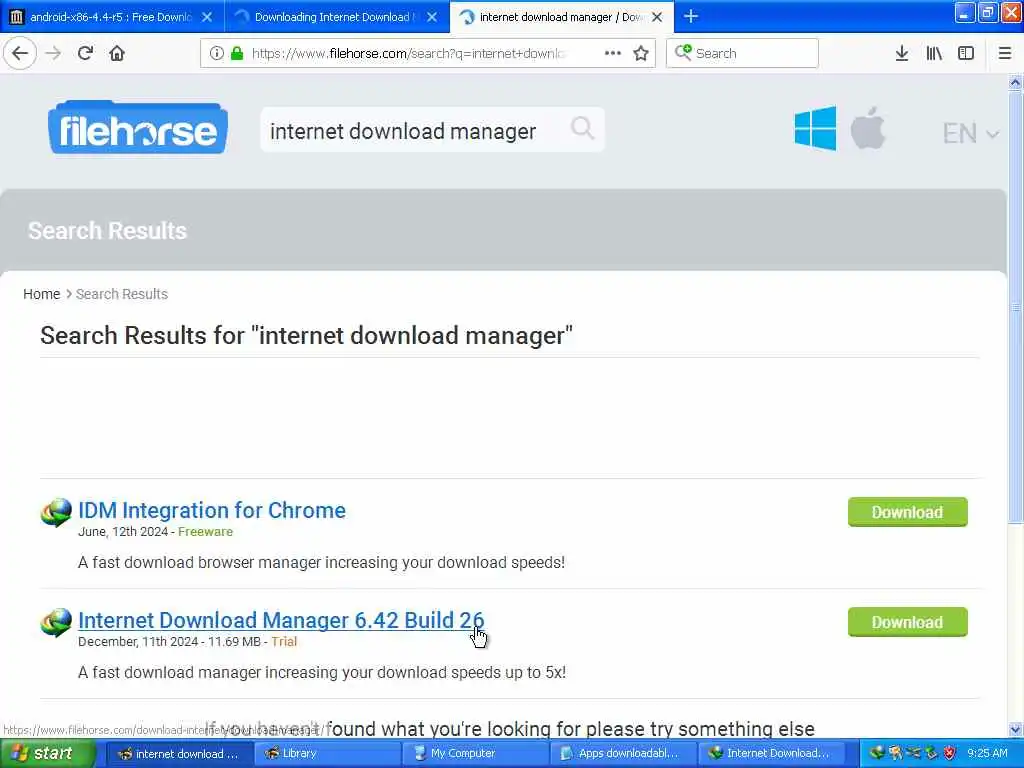
Task: Click IDM Integration for Chrome app icon
Action: 56,513
